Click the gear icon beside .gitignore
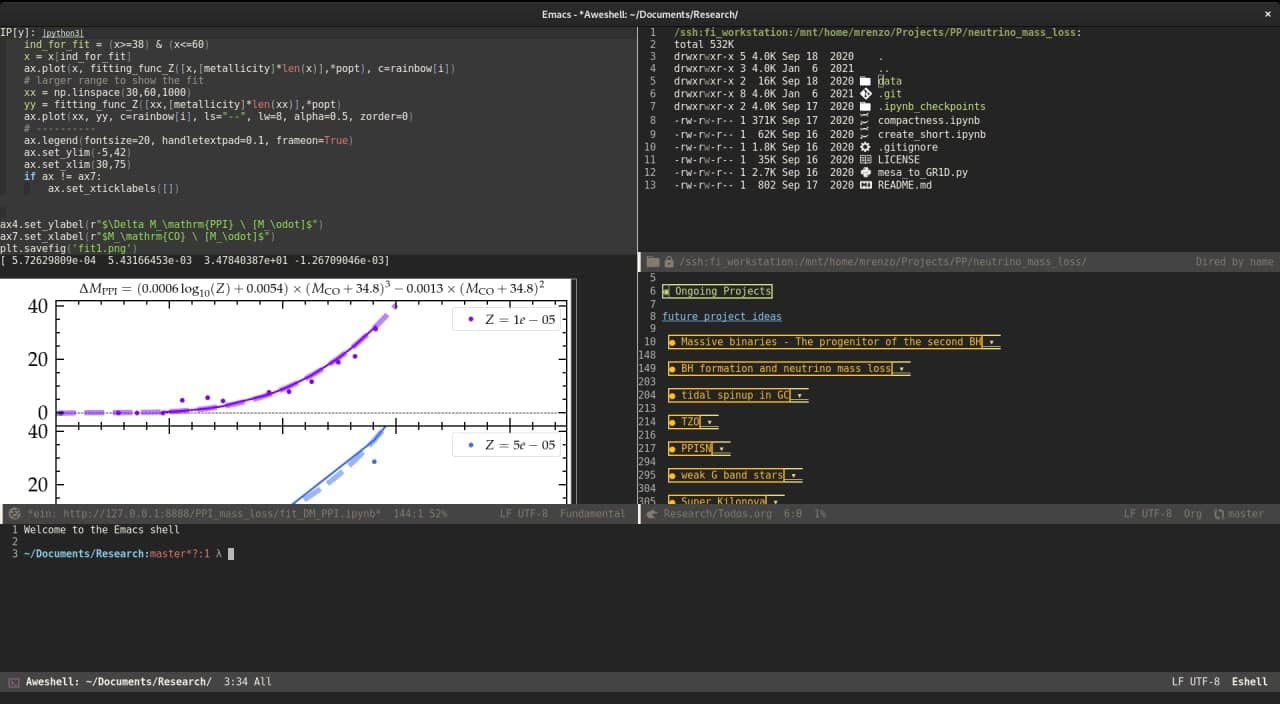This screenshot has width=1280, height=704. click(865, 147)
